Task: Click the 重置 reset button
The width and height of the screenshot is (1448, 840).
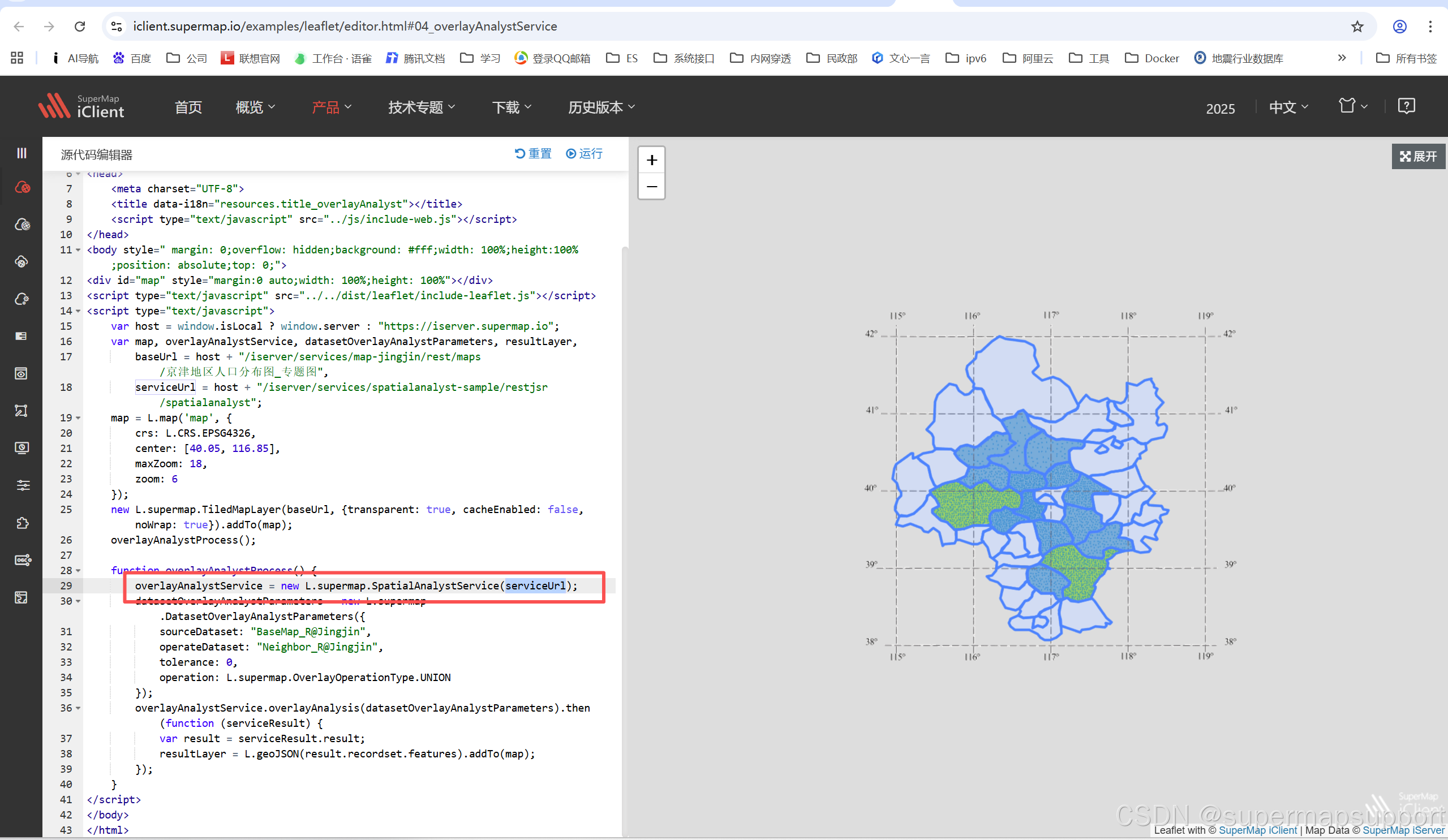Action: 533,153
